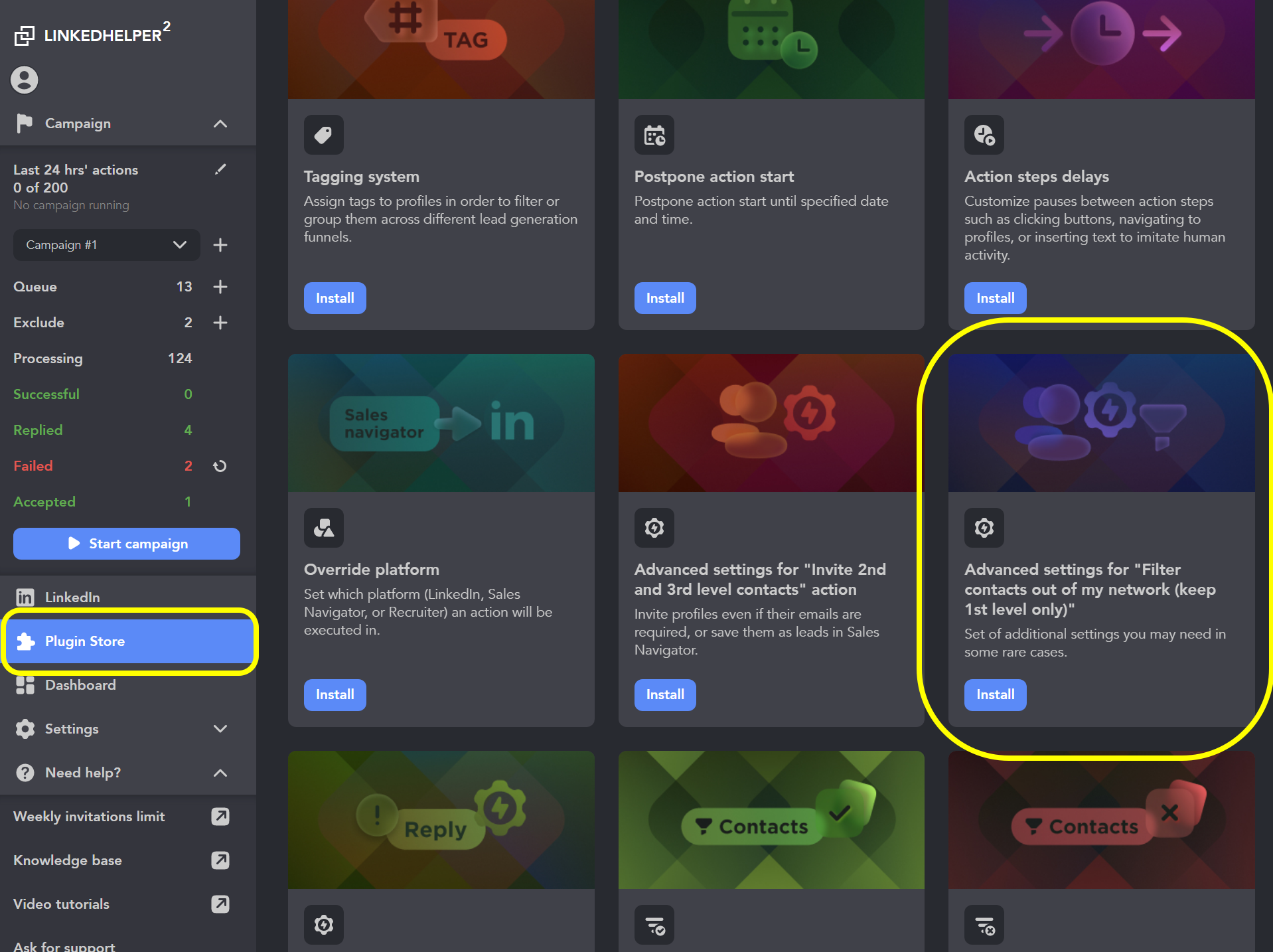Expand the Settings menu chevron
Viewport: 1273px width, 952px height.
coord(220,729)
